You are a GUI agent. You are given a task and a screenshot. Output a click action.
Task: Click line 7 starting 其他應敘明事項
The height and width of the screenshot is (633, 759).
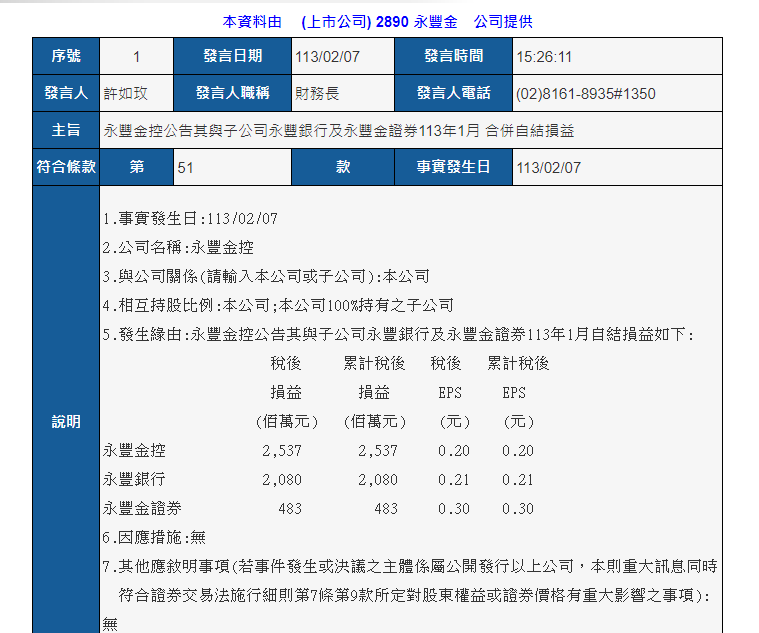[410, 567]
